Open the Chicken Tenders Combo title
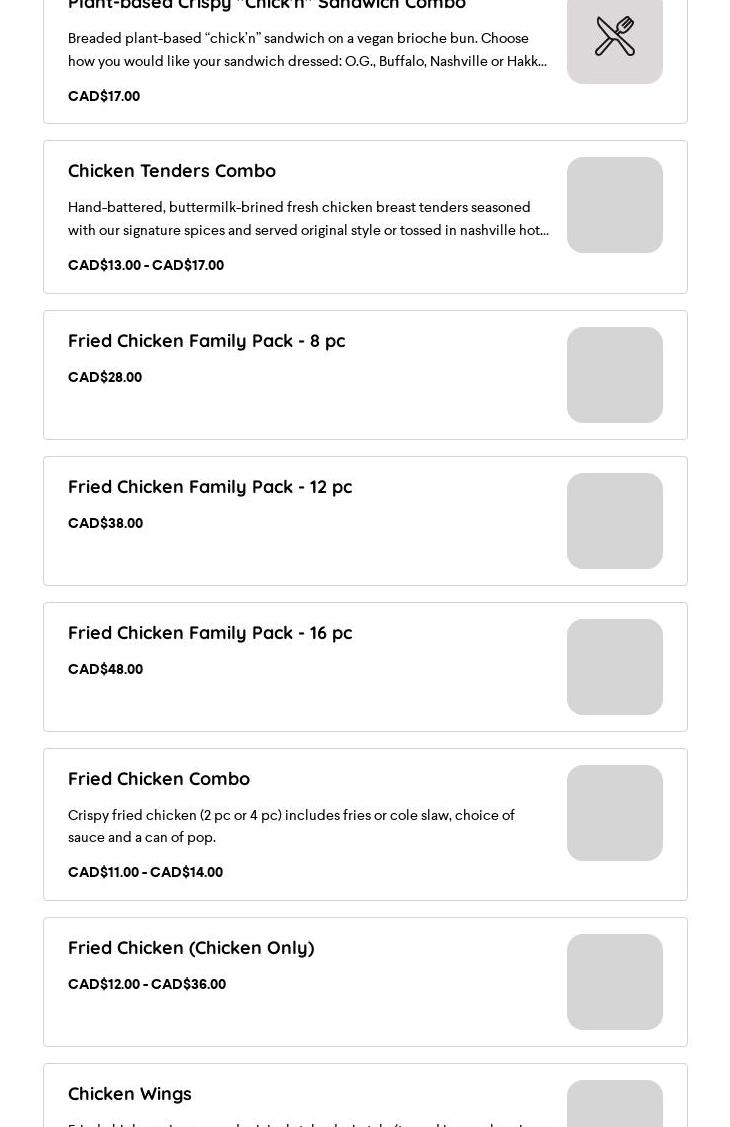This screenshot has width=730, height=1127. point(172,171)
